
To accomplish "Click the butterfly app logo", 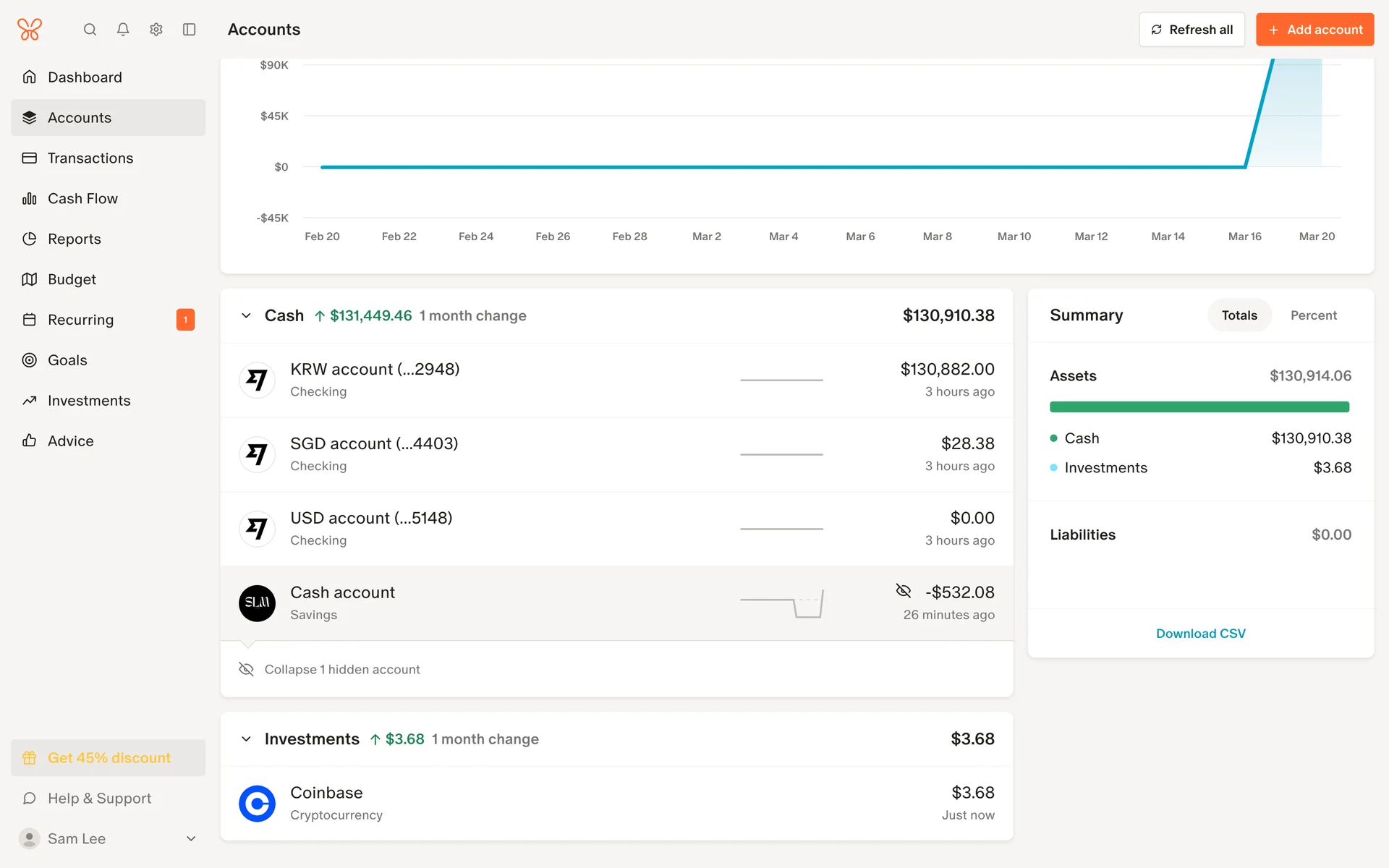I will tap(30, 30).
